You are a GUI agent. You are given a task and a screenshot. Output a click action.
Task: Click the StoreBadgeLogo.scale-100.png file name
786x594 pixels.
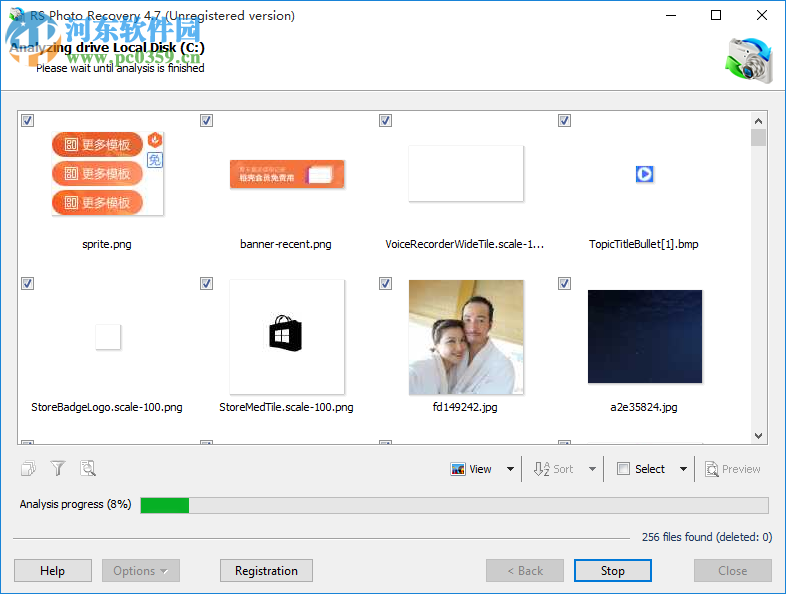coord(107,407)
